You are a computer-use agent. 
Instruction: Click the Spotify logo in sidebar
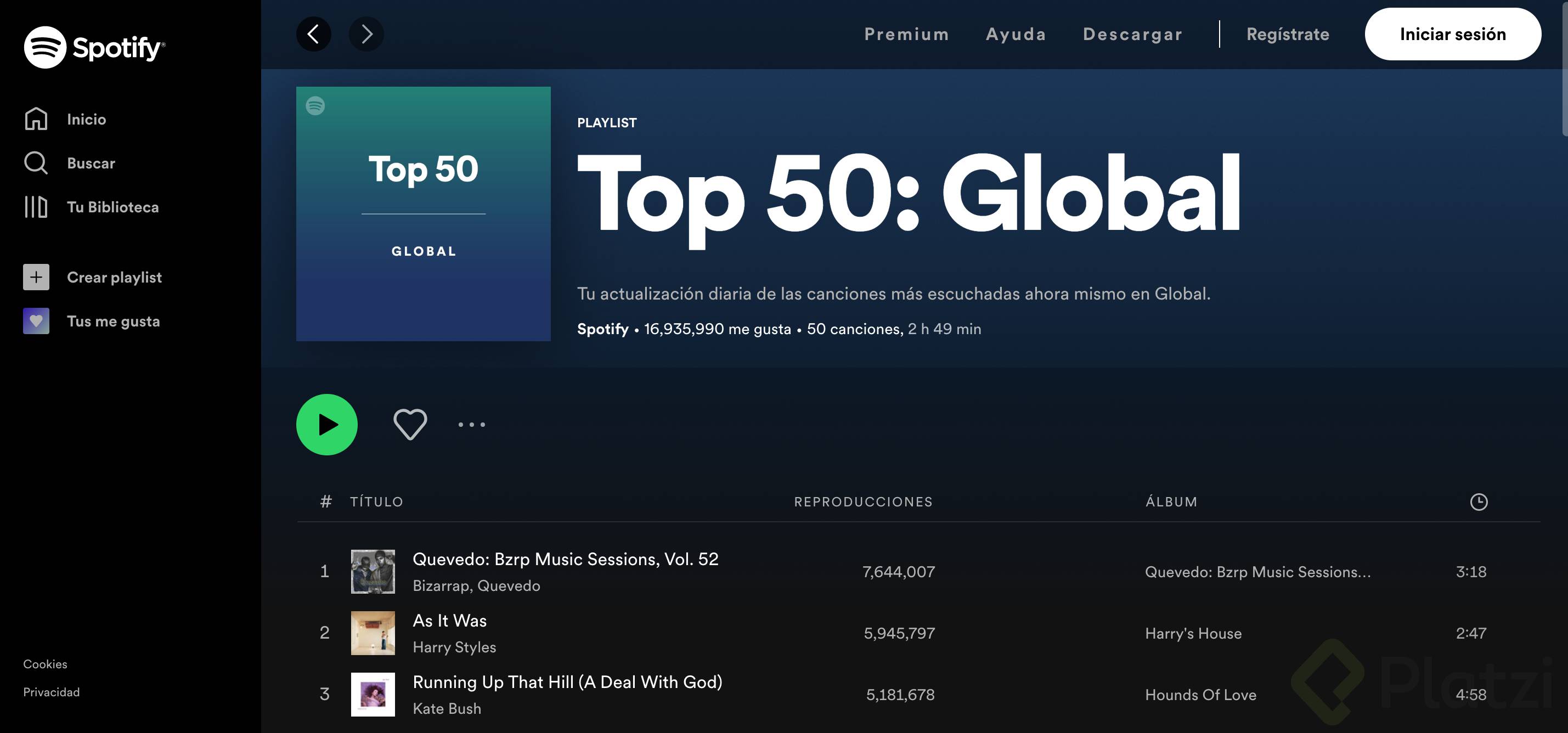pyautogui.click(x=94, y=47)
